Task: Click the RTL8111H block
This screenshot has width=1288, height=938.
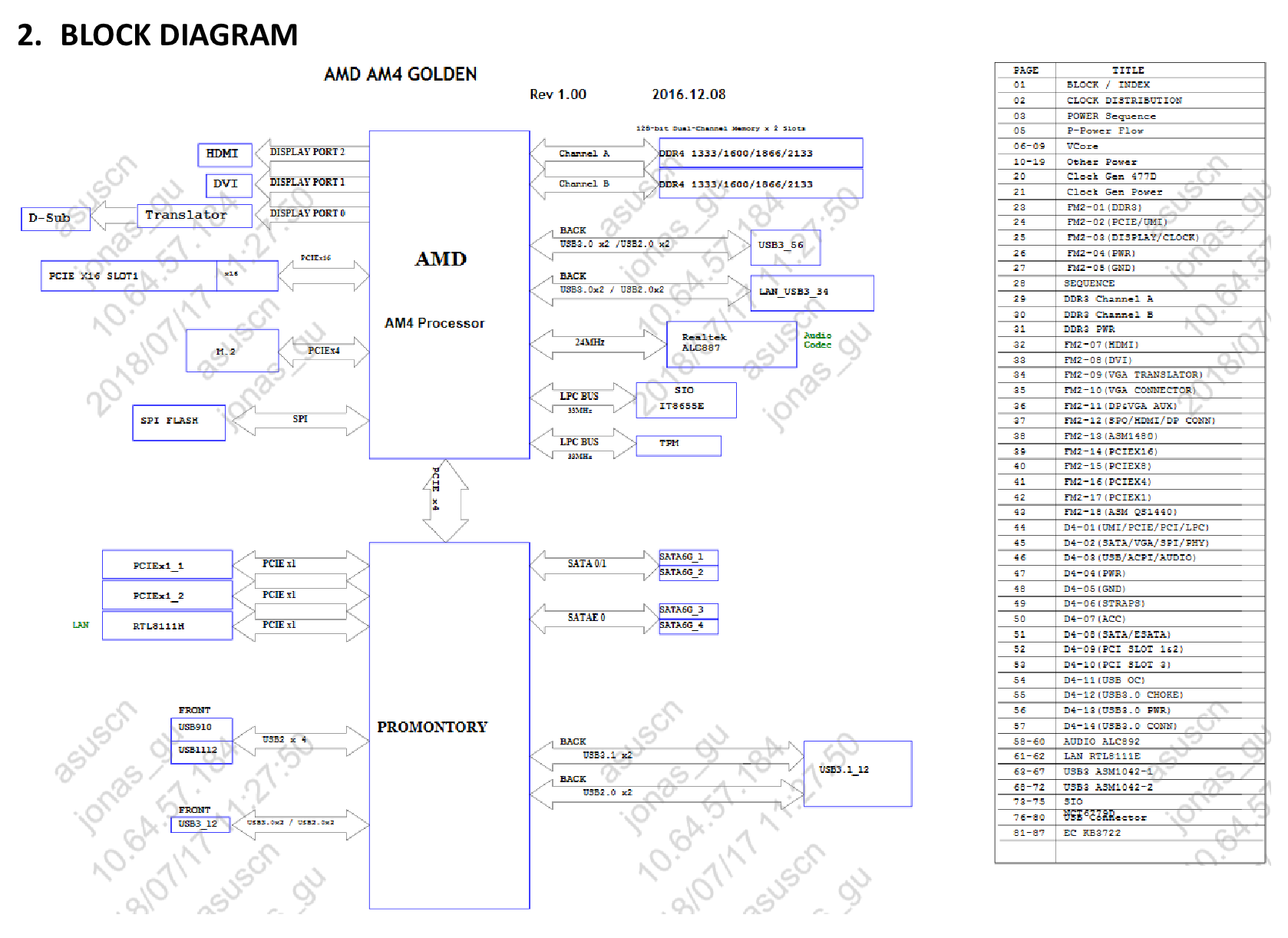Action: tap(167, 626)
